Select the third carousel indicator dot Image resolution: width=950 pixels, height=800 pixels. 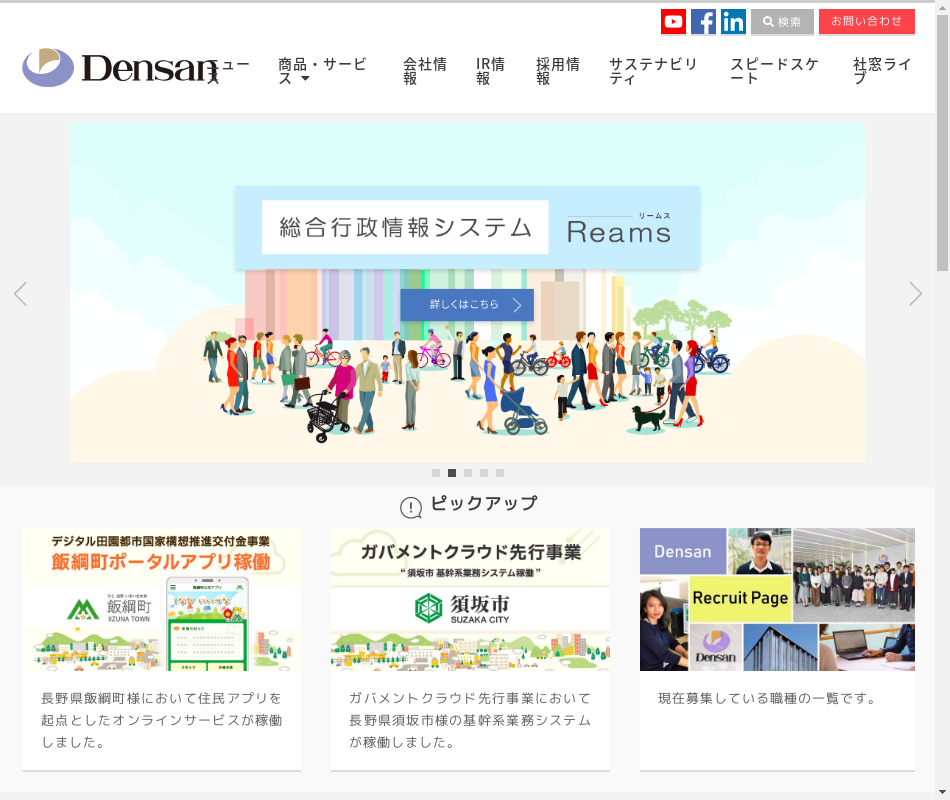(x=468, y=473)
